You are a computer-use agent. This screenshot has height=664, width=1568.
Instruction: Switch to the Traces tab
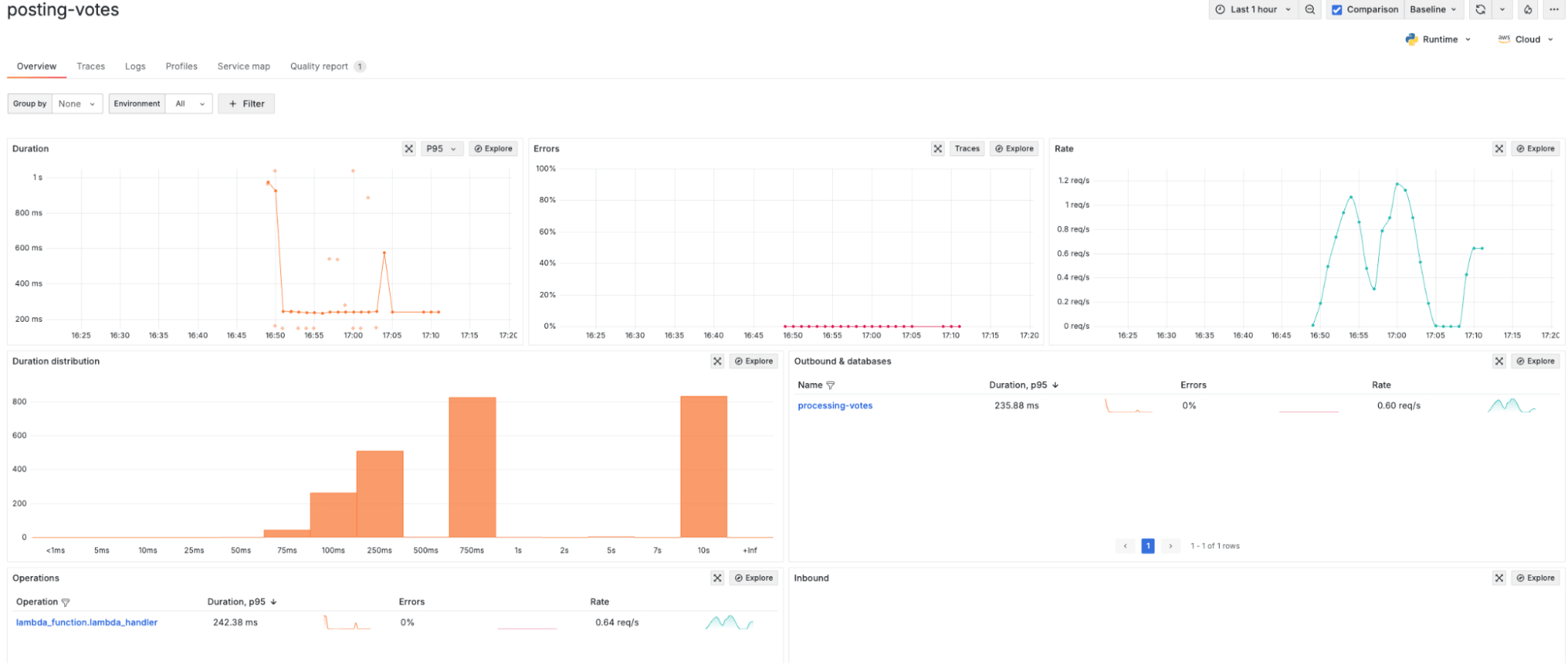(91, 66)
